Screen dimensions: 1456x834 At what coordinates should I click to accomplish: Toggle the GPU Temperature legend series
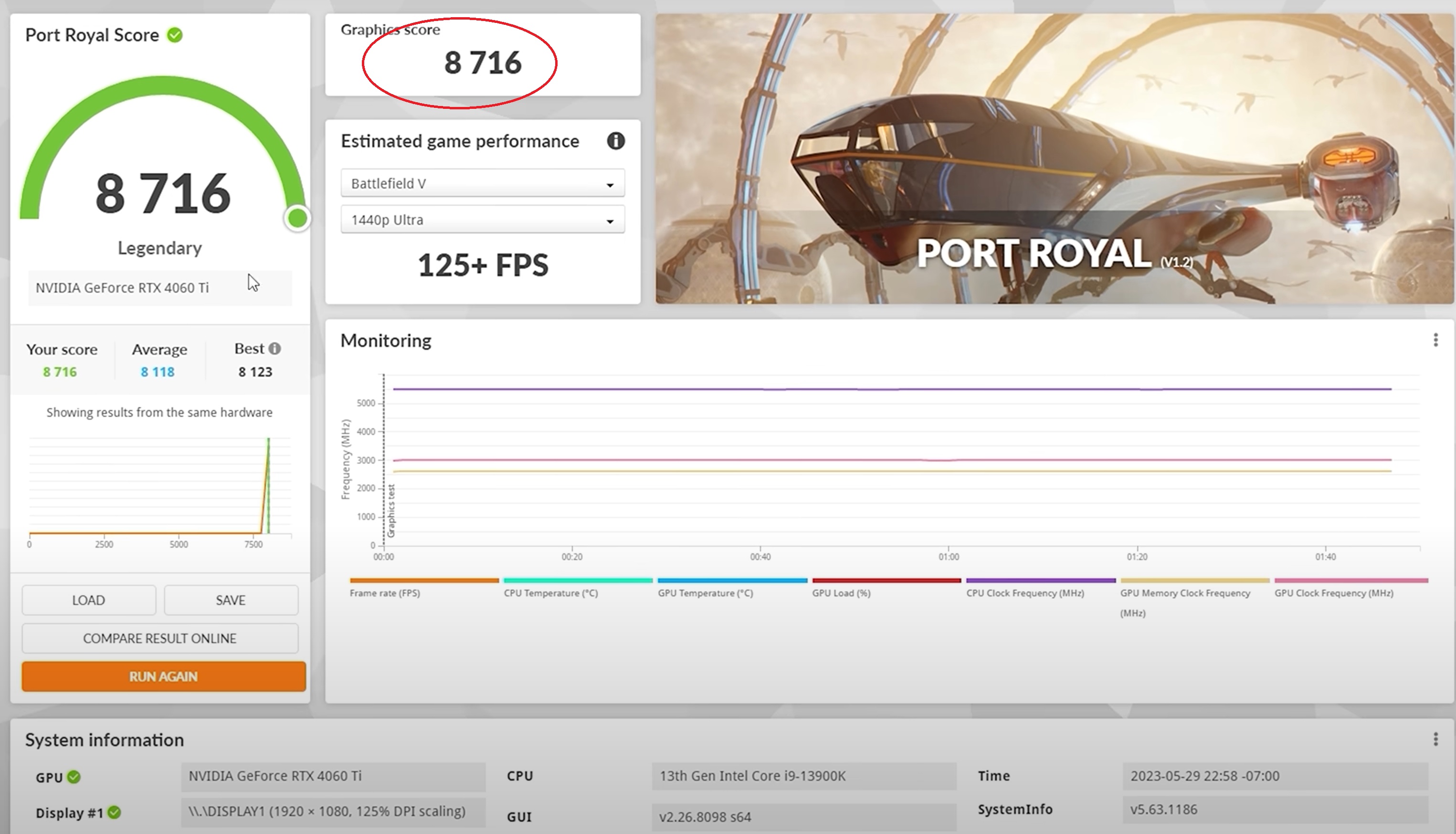[x=705, y=593]
